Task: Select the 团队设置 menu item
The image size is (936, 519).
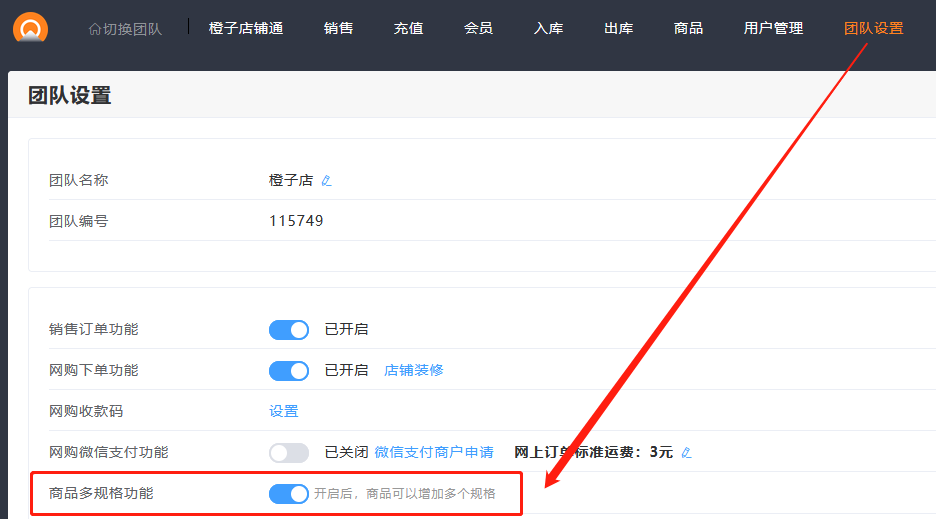Action: [873, 28]
